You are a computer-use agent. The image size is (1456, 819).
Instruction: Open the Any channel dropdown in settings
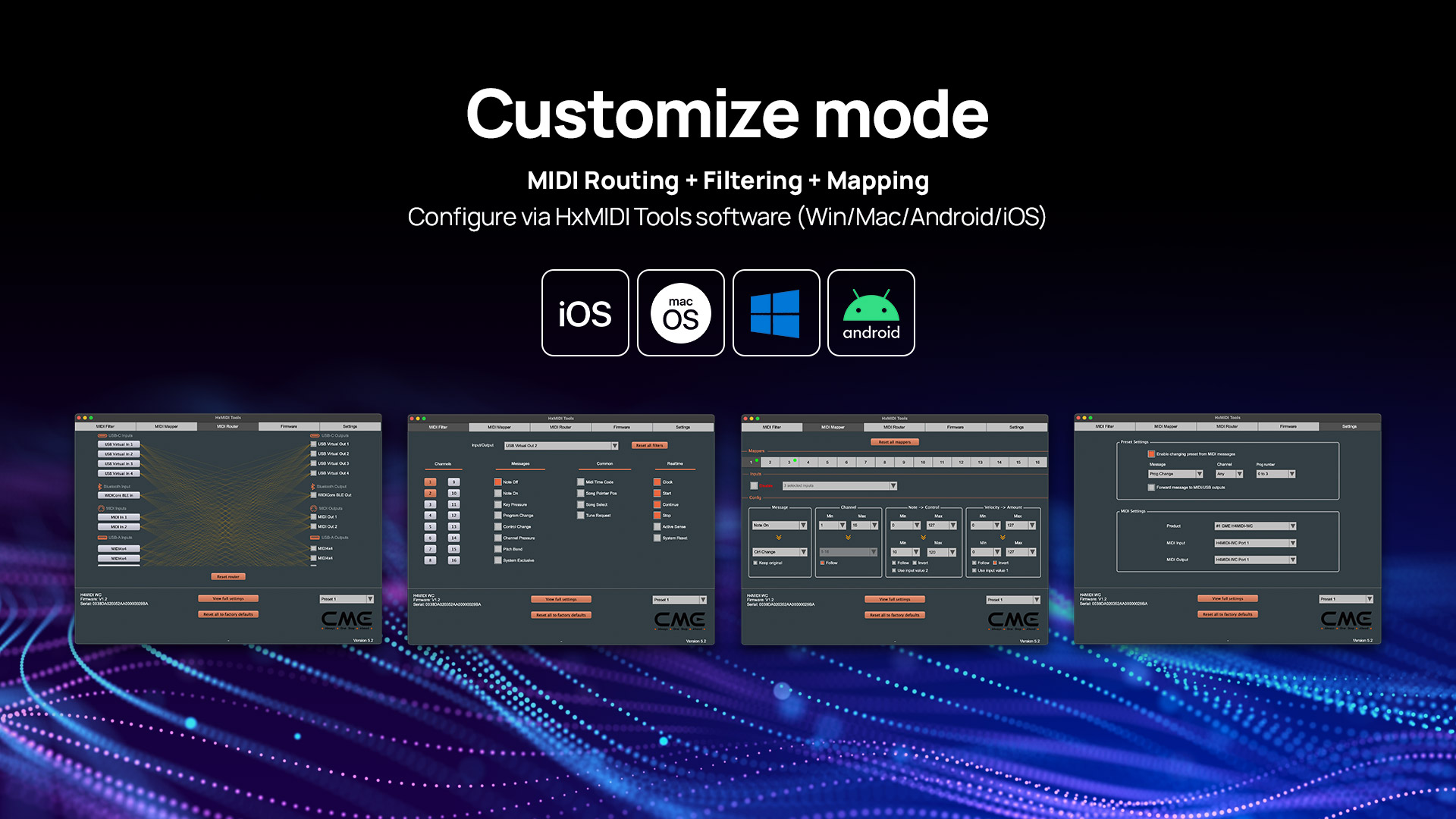1229,473
